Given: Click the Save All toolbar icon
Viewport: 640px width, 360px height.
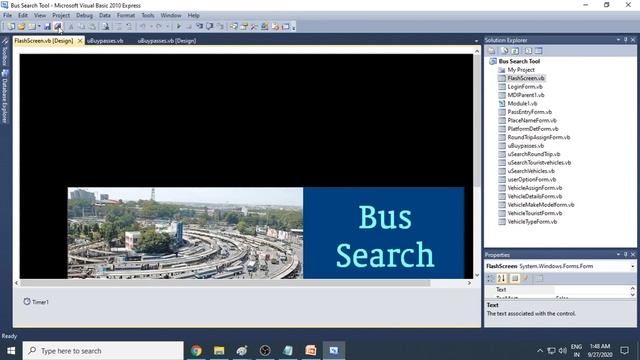Looking at the screenshot, I should (x=58, y=27).
